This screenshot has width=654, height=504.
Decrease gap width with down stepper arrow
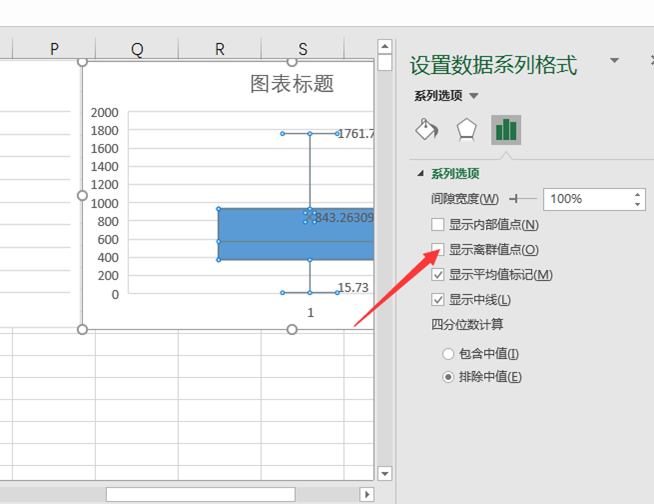[637, 204]
